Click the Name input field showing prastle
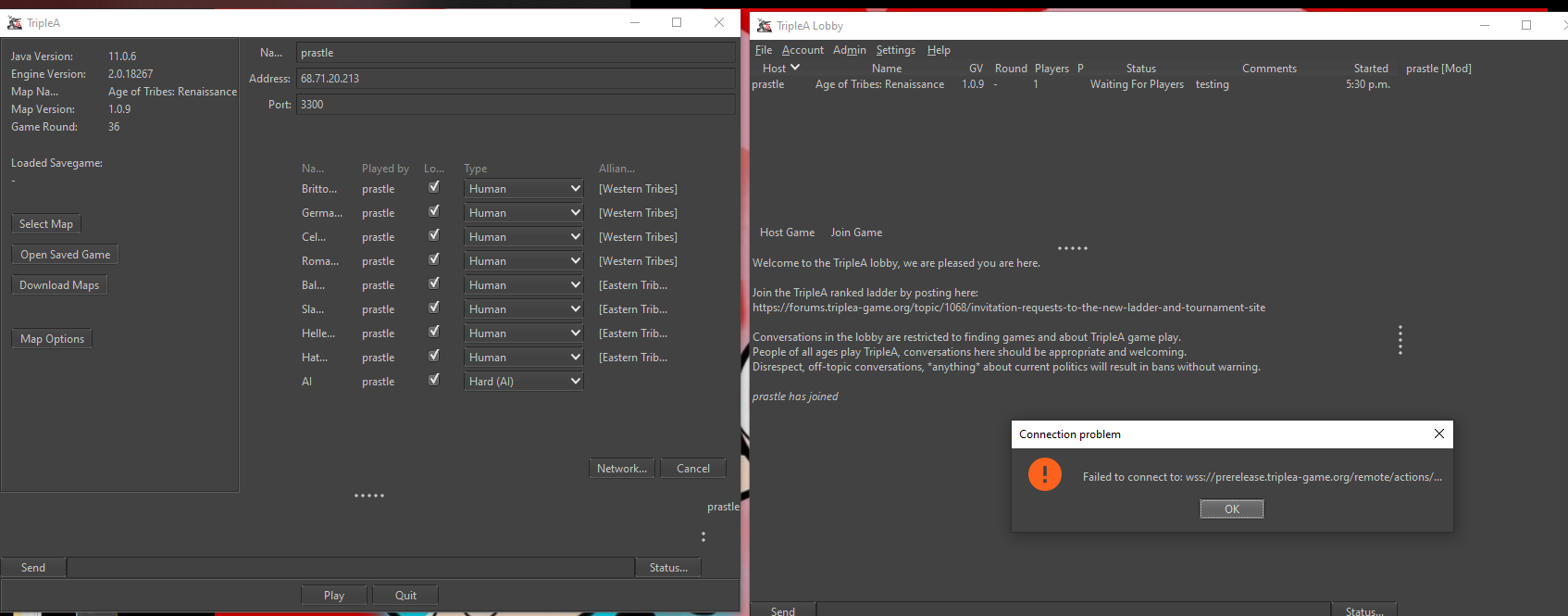 coord(516,53)
